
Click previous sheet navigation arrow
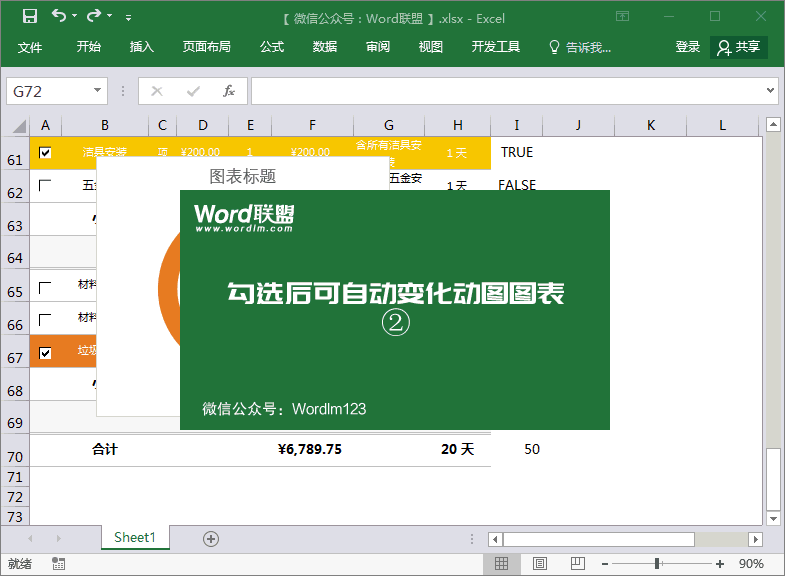[x=31, y=538]
